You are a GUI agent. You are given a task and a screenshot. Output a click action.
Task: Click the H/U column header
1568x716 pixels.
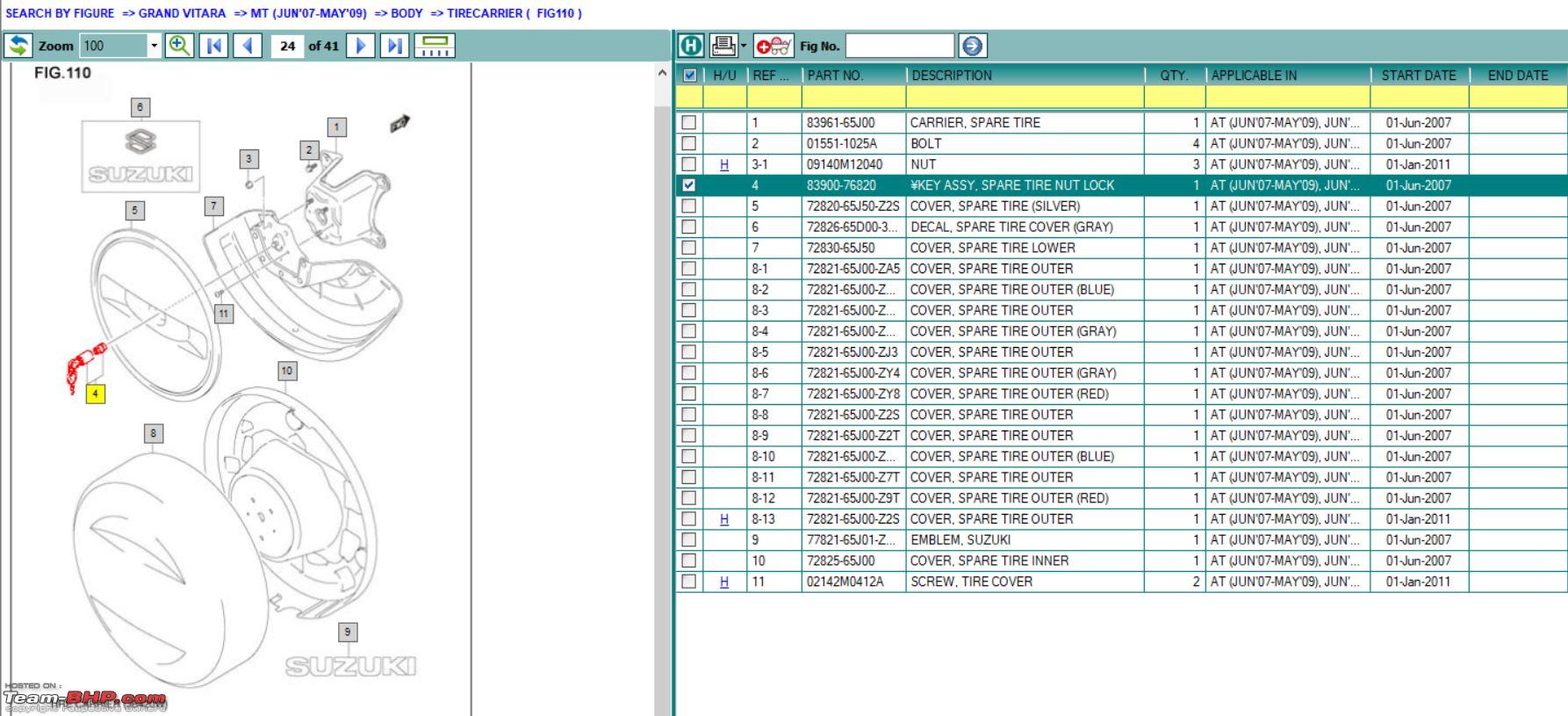(x=725, y=76)
